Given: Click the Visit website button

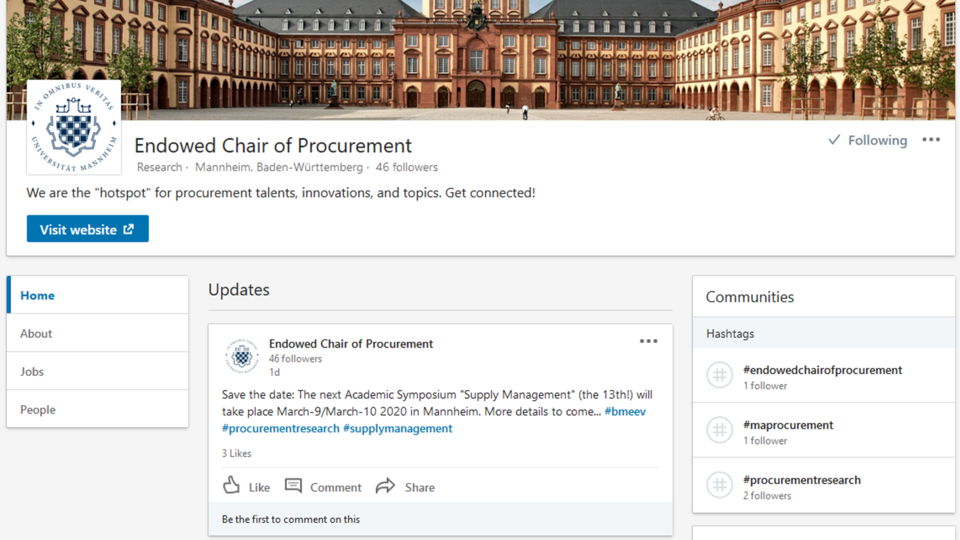Looking at the screenshot, I should (88, 229).
